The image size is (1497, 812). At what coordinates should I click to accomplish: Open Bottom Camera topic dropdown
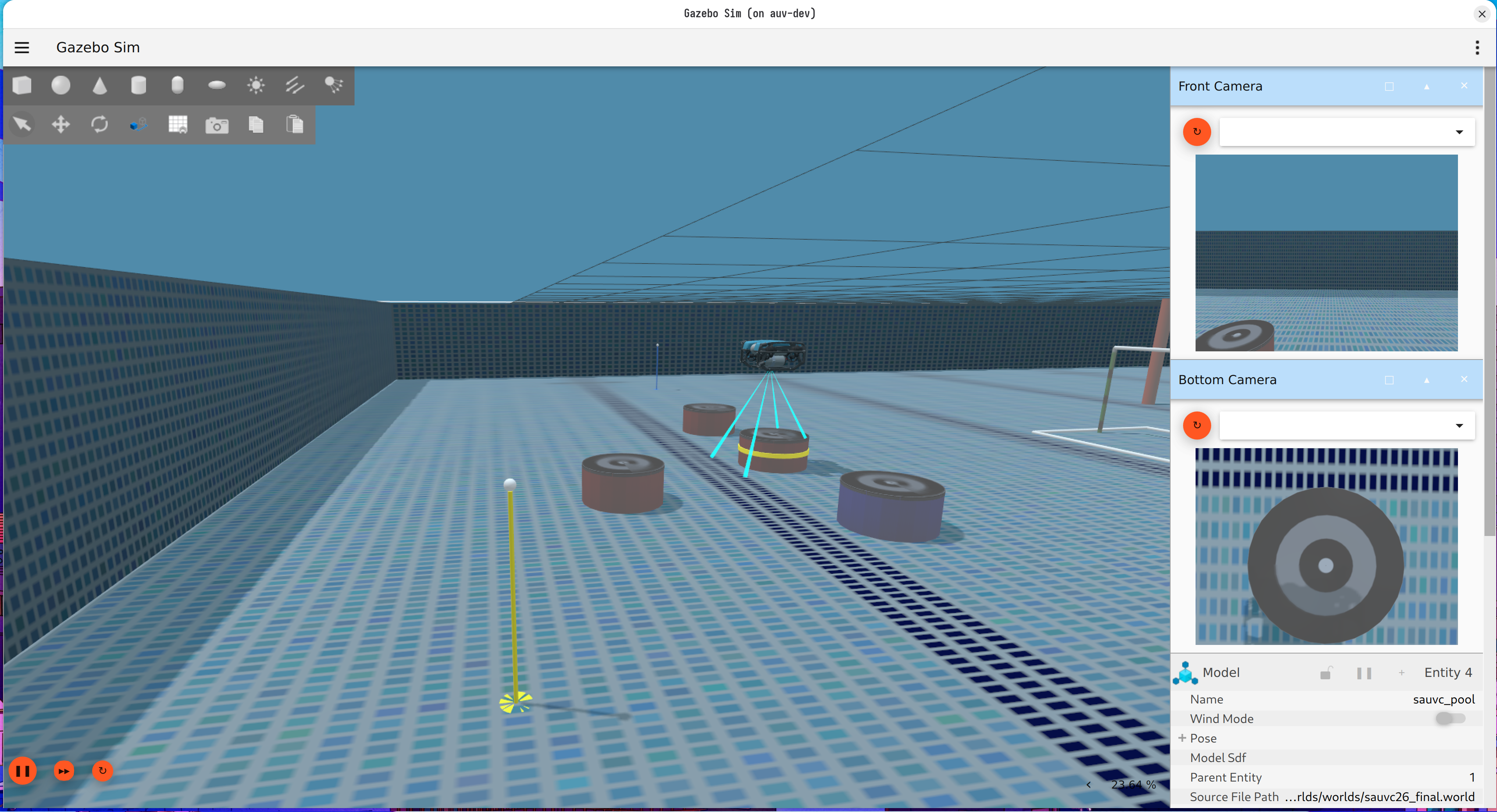pyautogui.click(x=1347, y=425)
